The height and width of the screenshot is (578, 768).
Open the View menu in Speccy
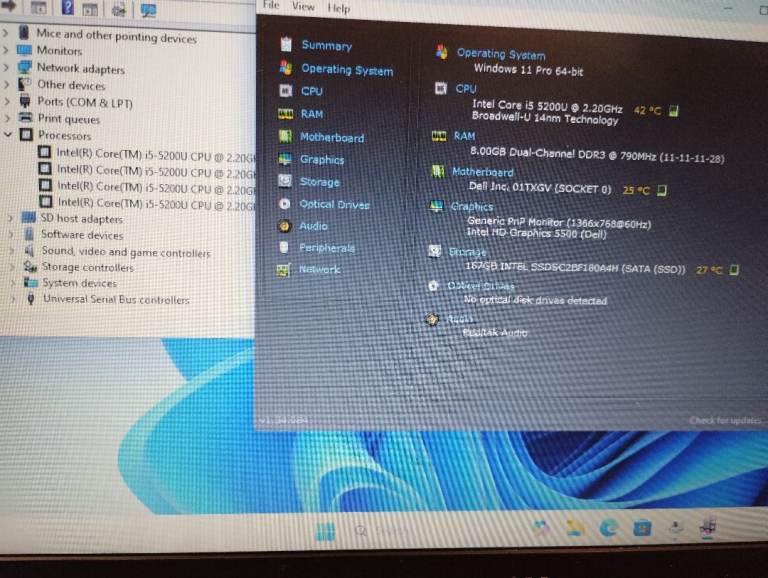pyautogui.click(x=303, y=6)
